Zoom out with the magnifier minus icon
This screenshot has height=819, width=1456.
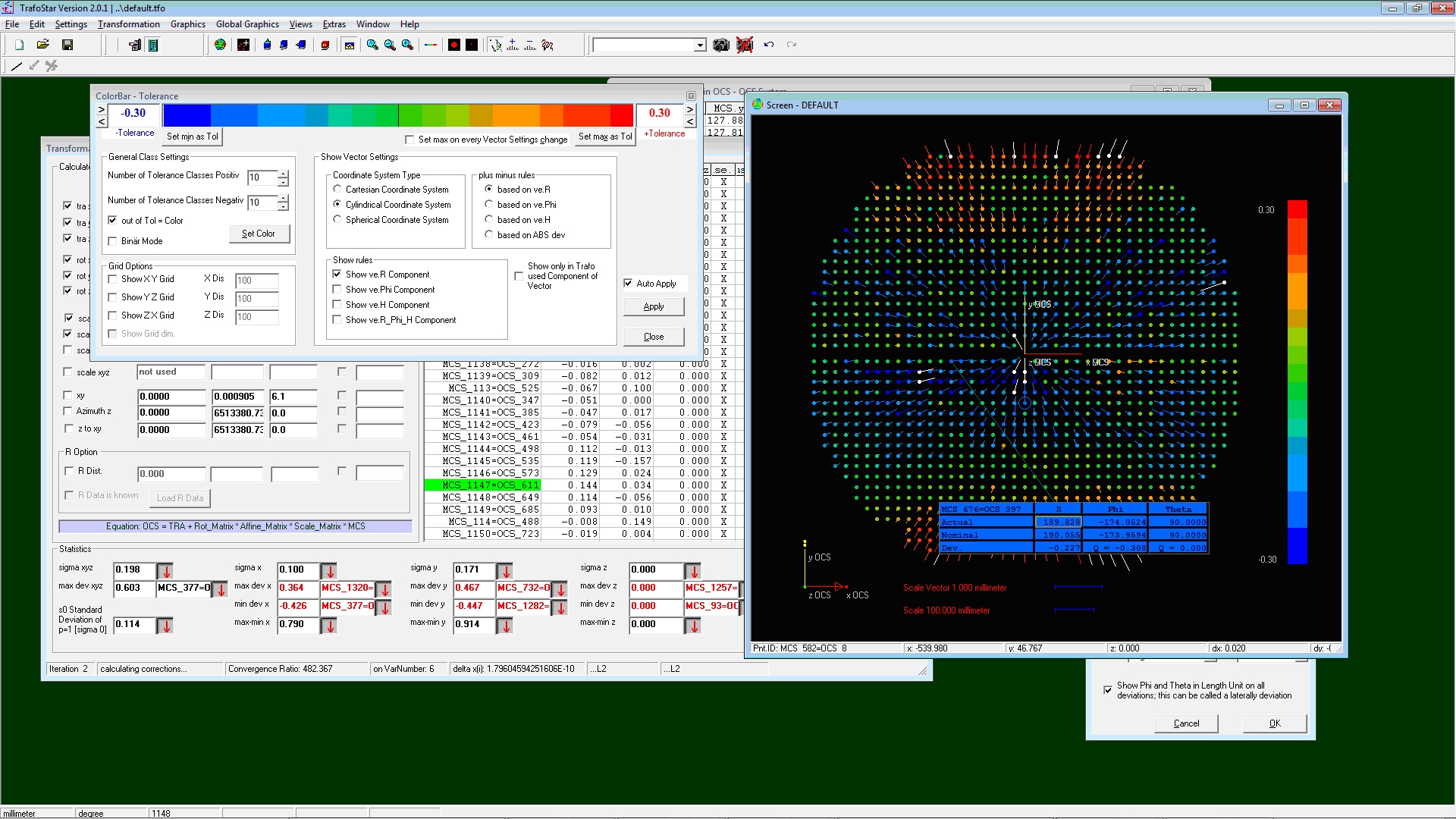coord(390,45)
